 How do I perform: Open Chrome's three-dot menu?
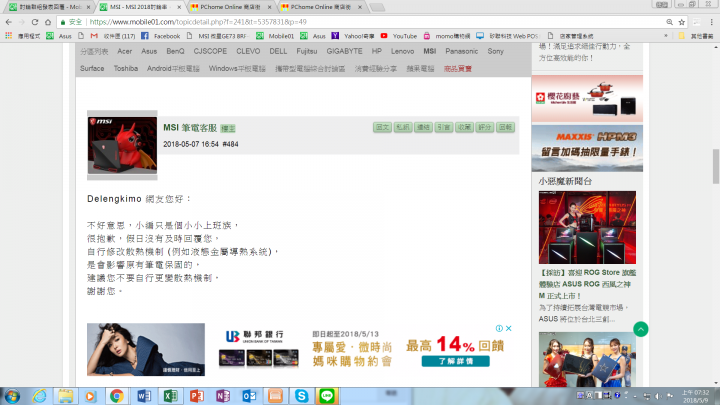click(711, 22)
